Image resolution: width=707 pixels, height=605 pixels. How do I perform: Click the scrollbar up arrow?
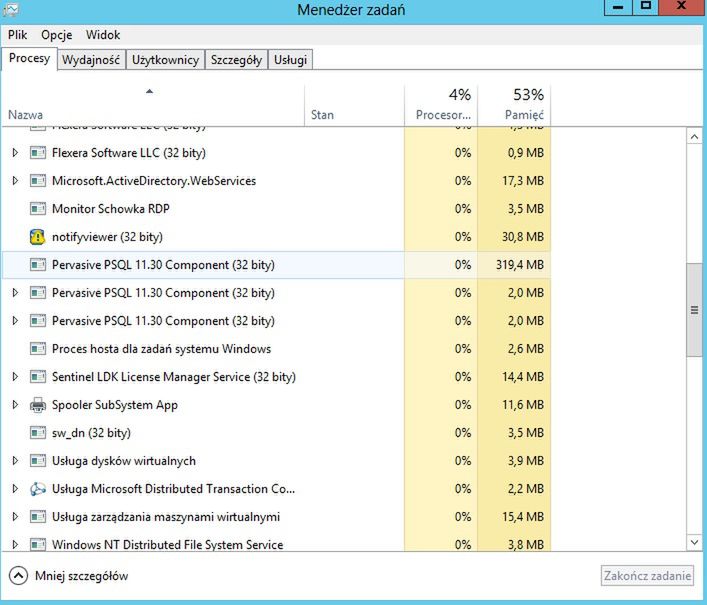point(694,137)
